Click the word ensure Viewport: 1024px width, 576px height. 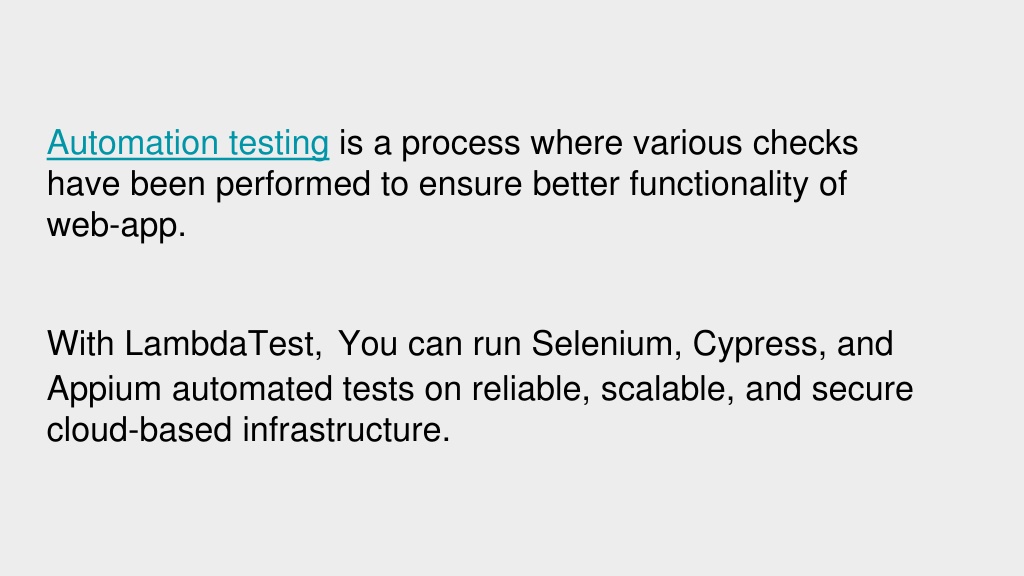(470, 185)
